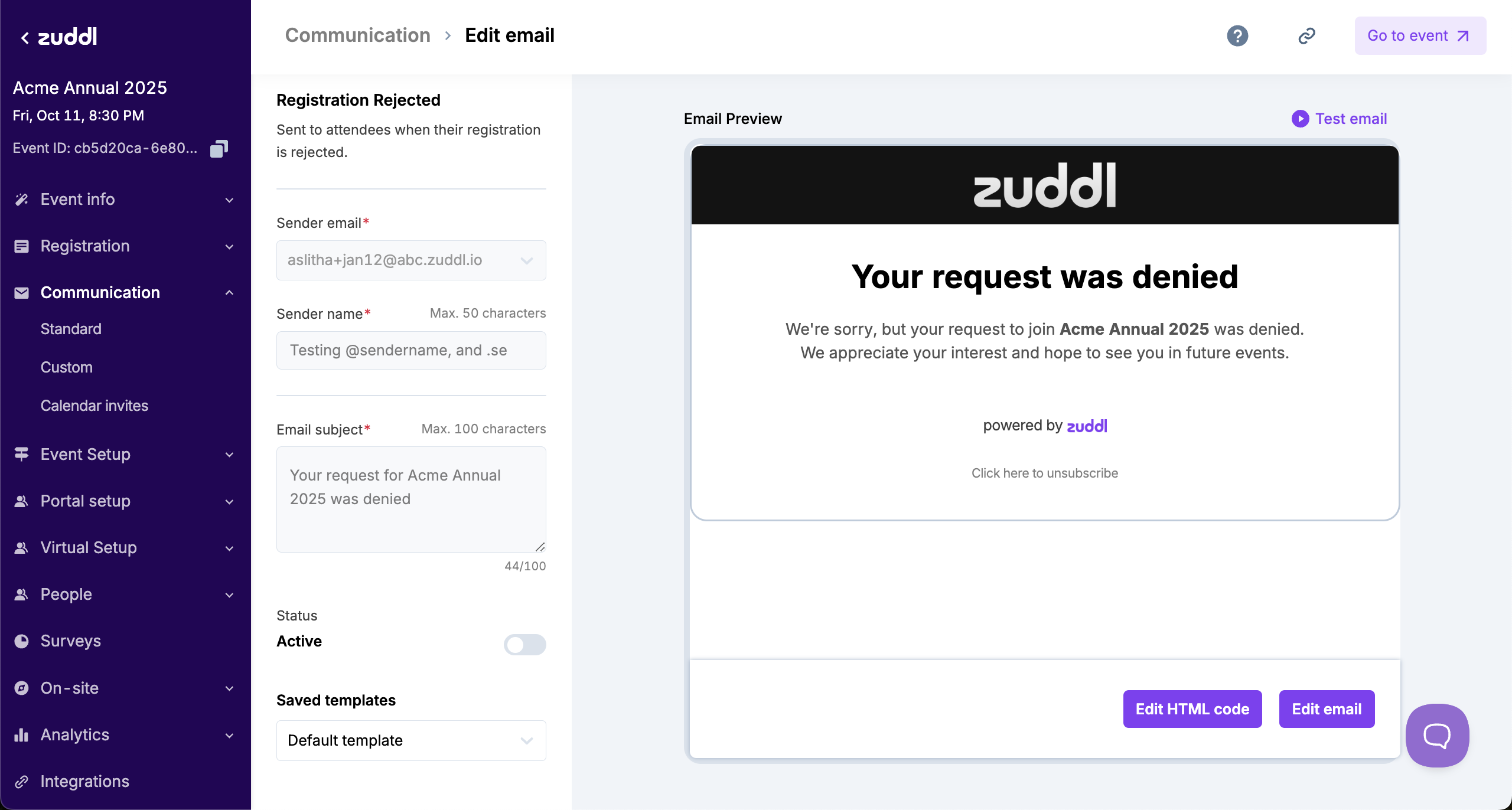The height and width of the screenshot is (810, 1512).
Task: Click the Surveys pie chart icon
Action: pos(21,641)
